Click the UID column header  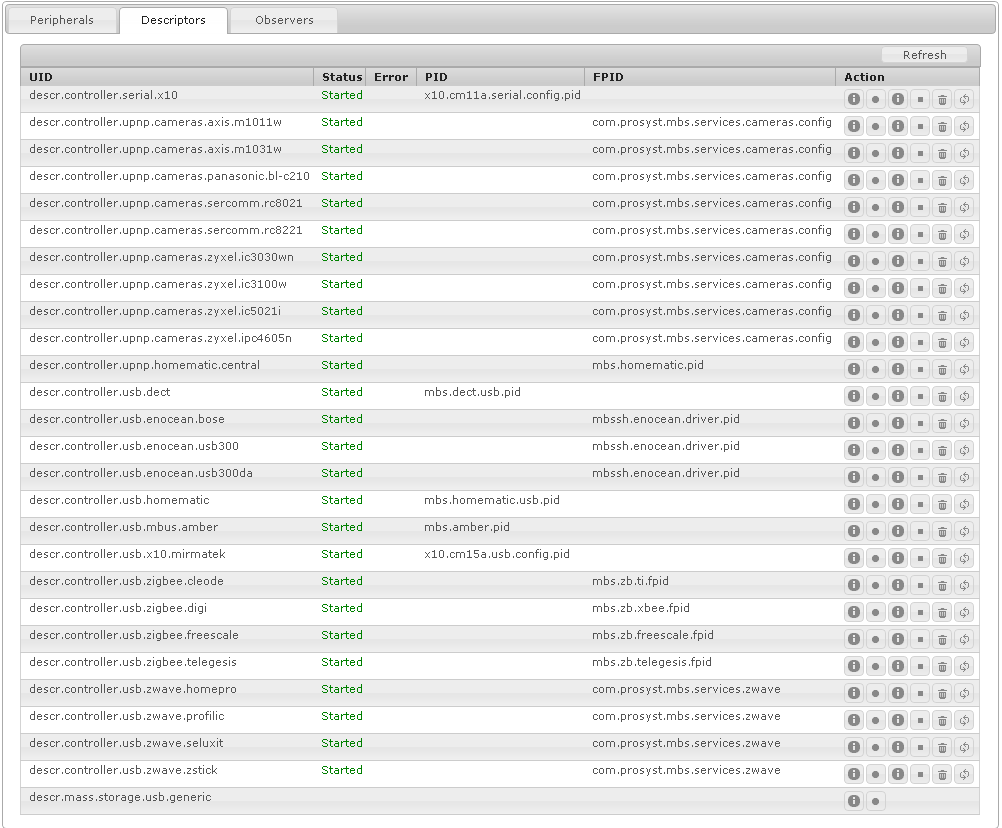[41, 77]
